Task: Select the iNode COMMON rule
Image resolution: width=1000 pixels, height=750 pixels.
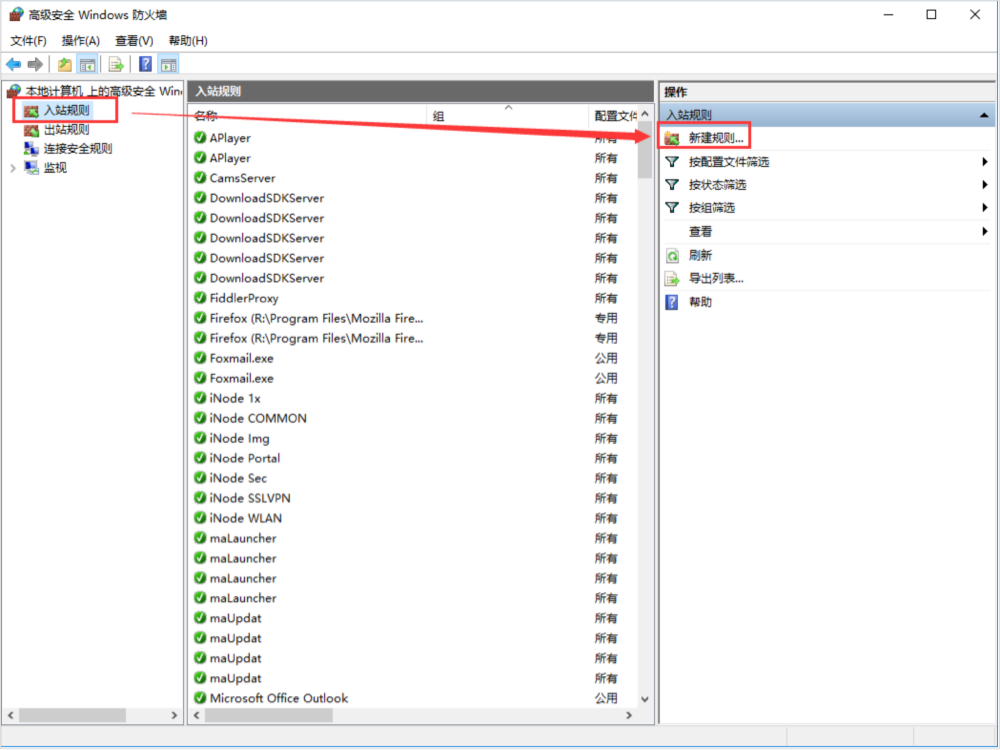Action: (x=258, y=418)
